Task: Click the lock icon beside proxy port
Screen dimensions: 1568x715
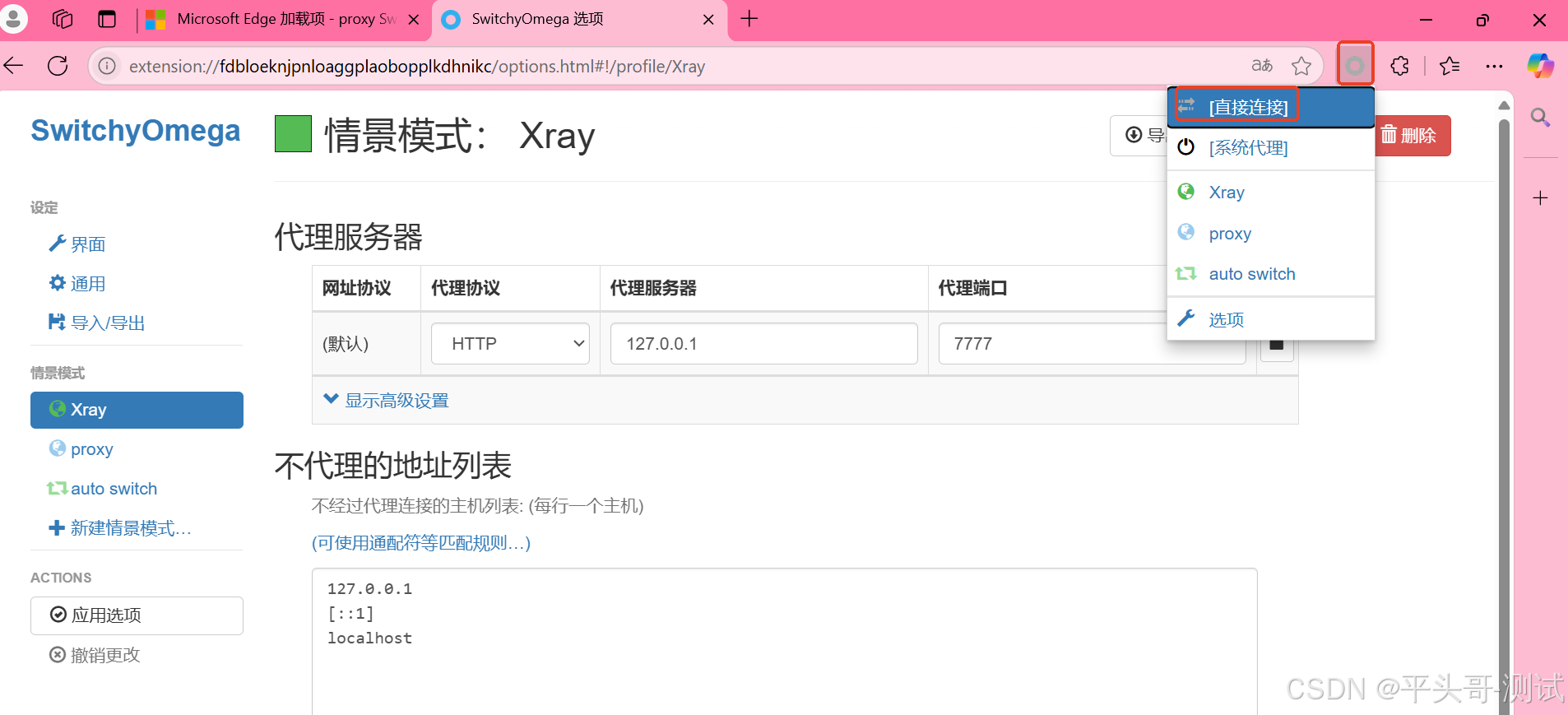Action: [x=1277, y=345]
